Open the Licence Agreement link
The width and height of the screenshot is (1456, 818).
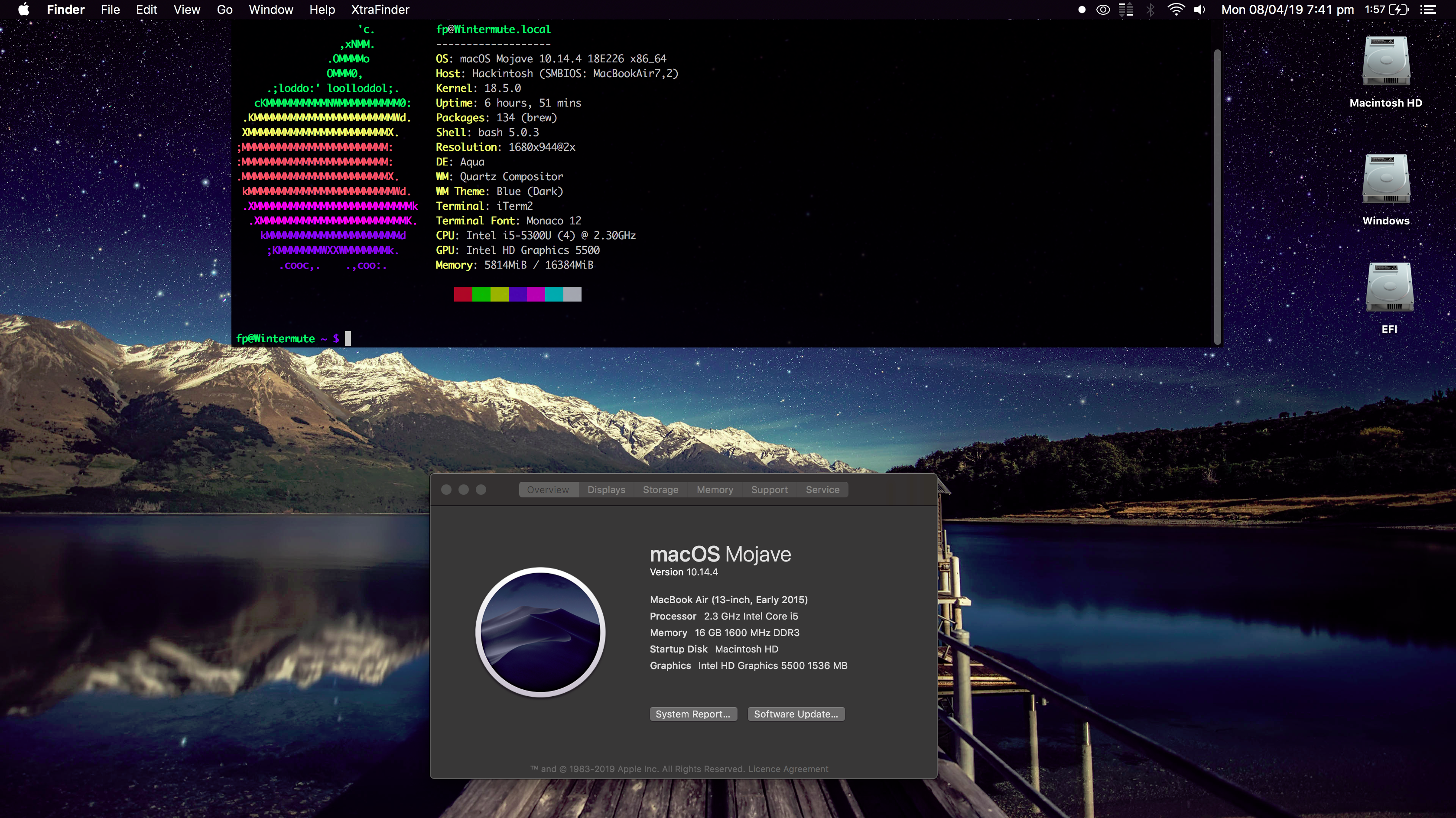788,769
